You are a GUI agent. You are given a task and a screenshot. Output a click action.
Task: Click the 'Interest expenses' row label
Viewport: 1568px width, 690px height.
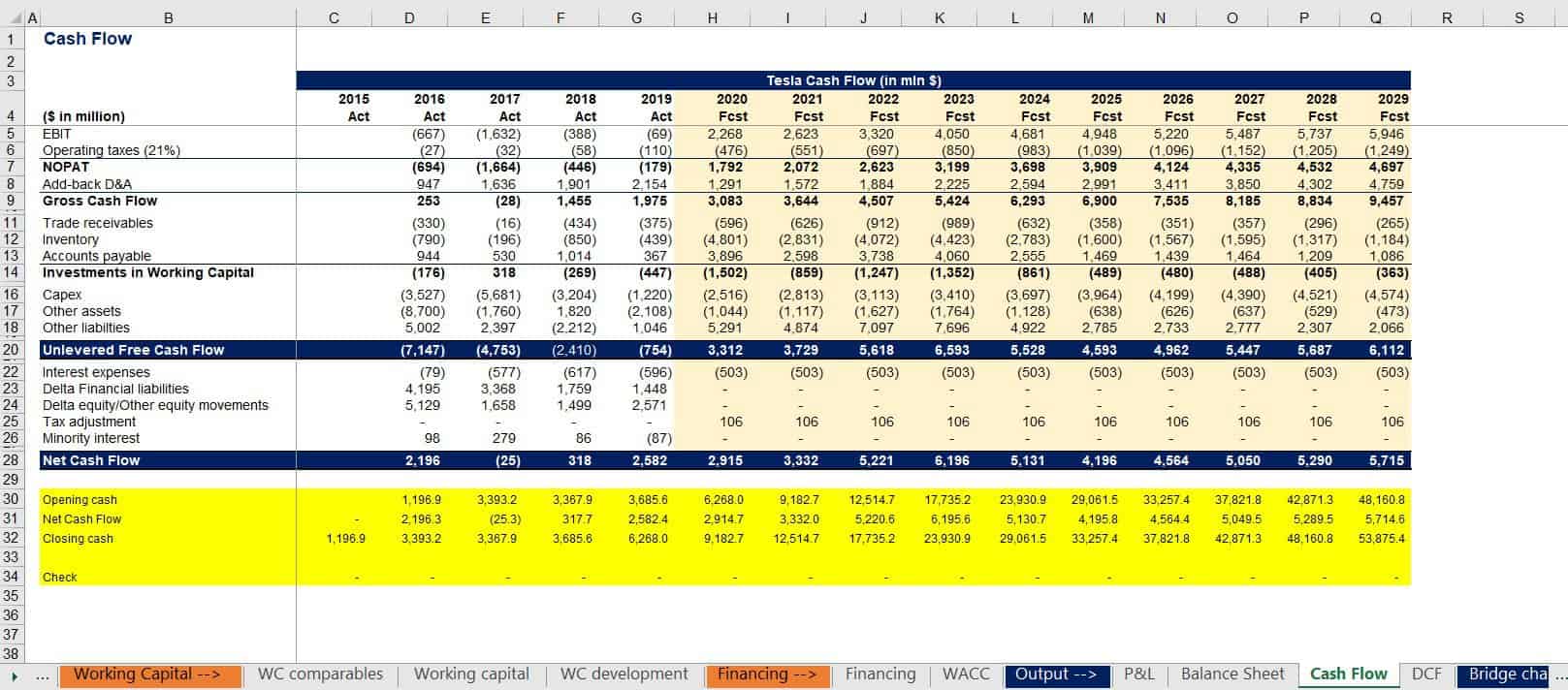coord(96,372)
